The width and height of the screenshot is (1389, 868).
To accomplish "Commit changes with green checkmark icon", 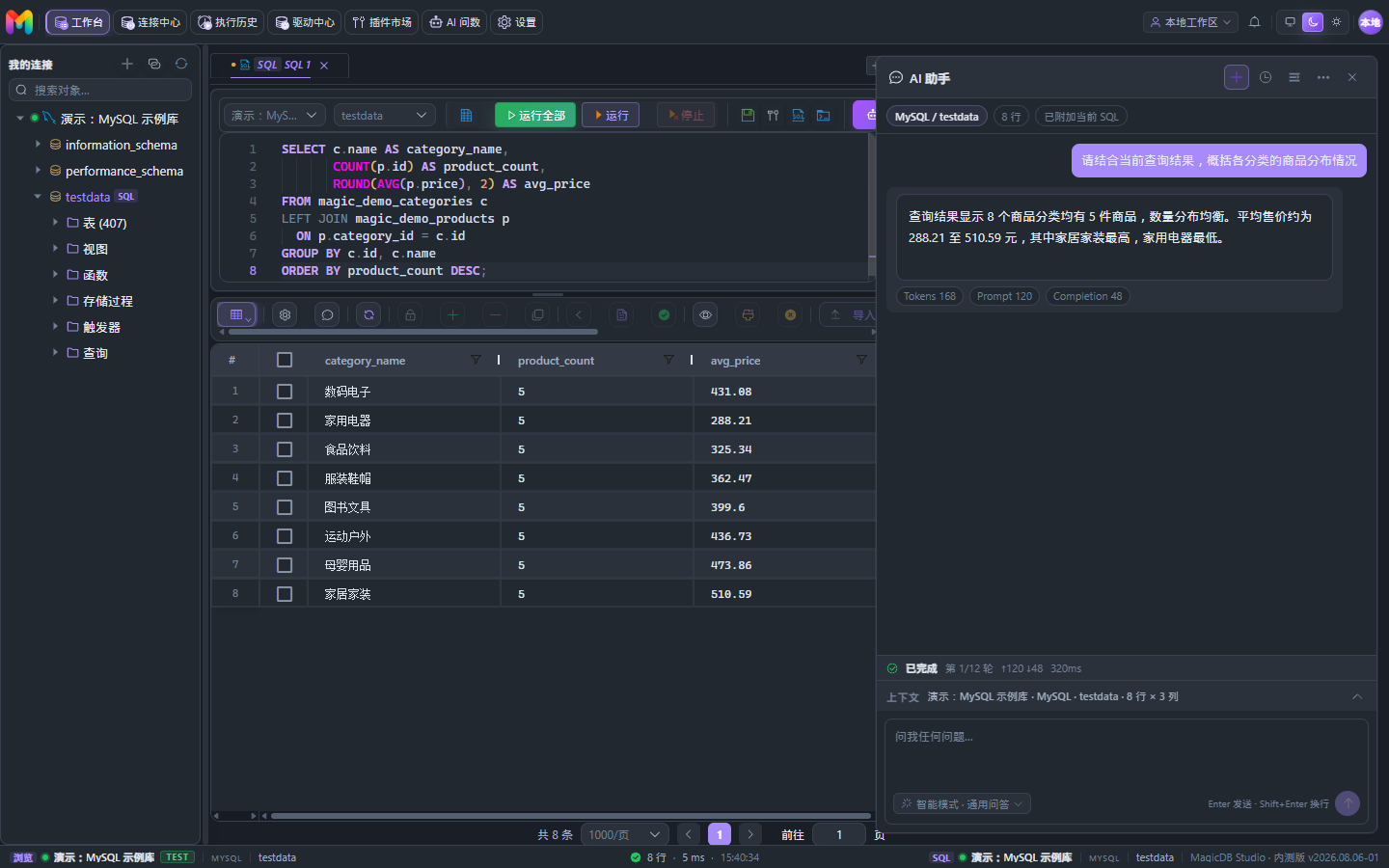I will tap(664, 314).
